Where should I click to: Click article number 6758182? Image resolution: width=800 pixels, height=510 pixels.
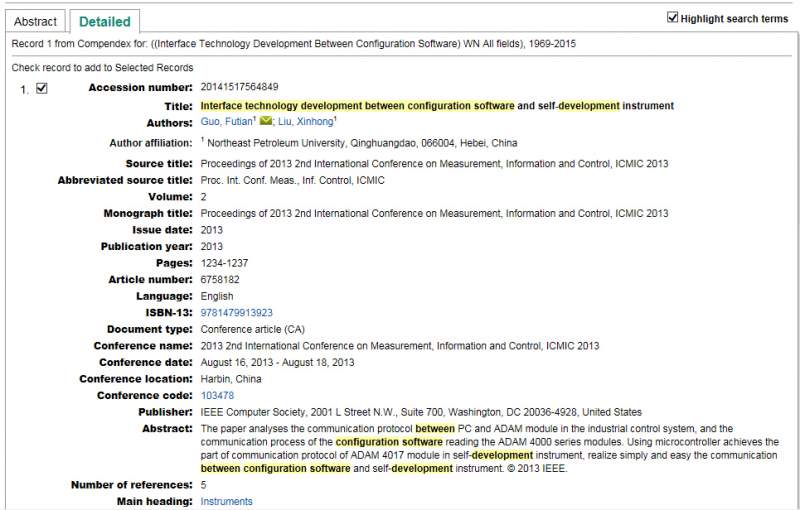pos(220,279)
